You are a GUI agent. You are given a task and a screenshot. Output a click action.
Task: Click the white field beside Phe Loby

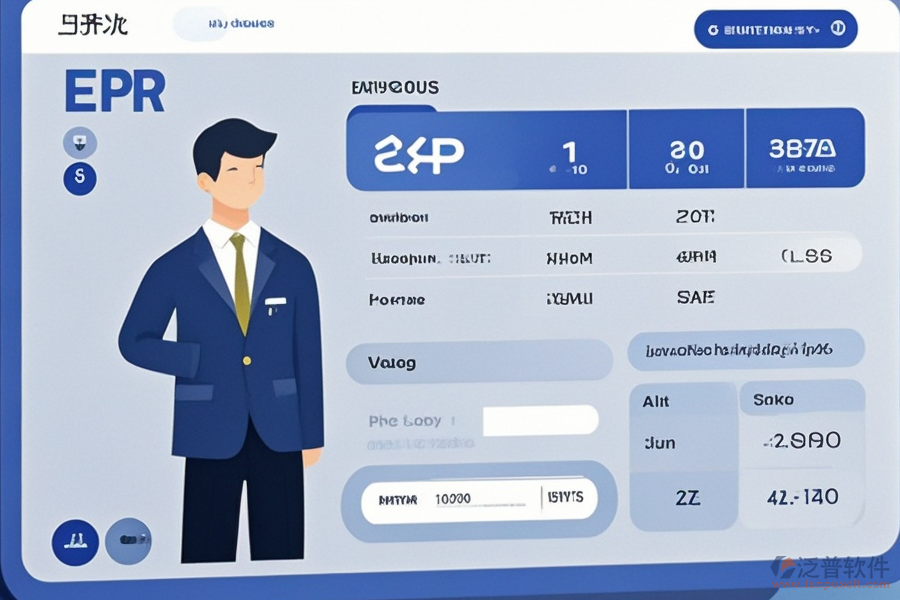tap(541, 421)
